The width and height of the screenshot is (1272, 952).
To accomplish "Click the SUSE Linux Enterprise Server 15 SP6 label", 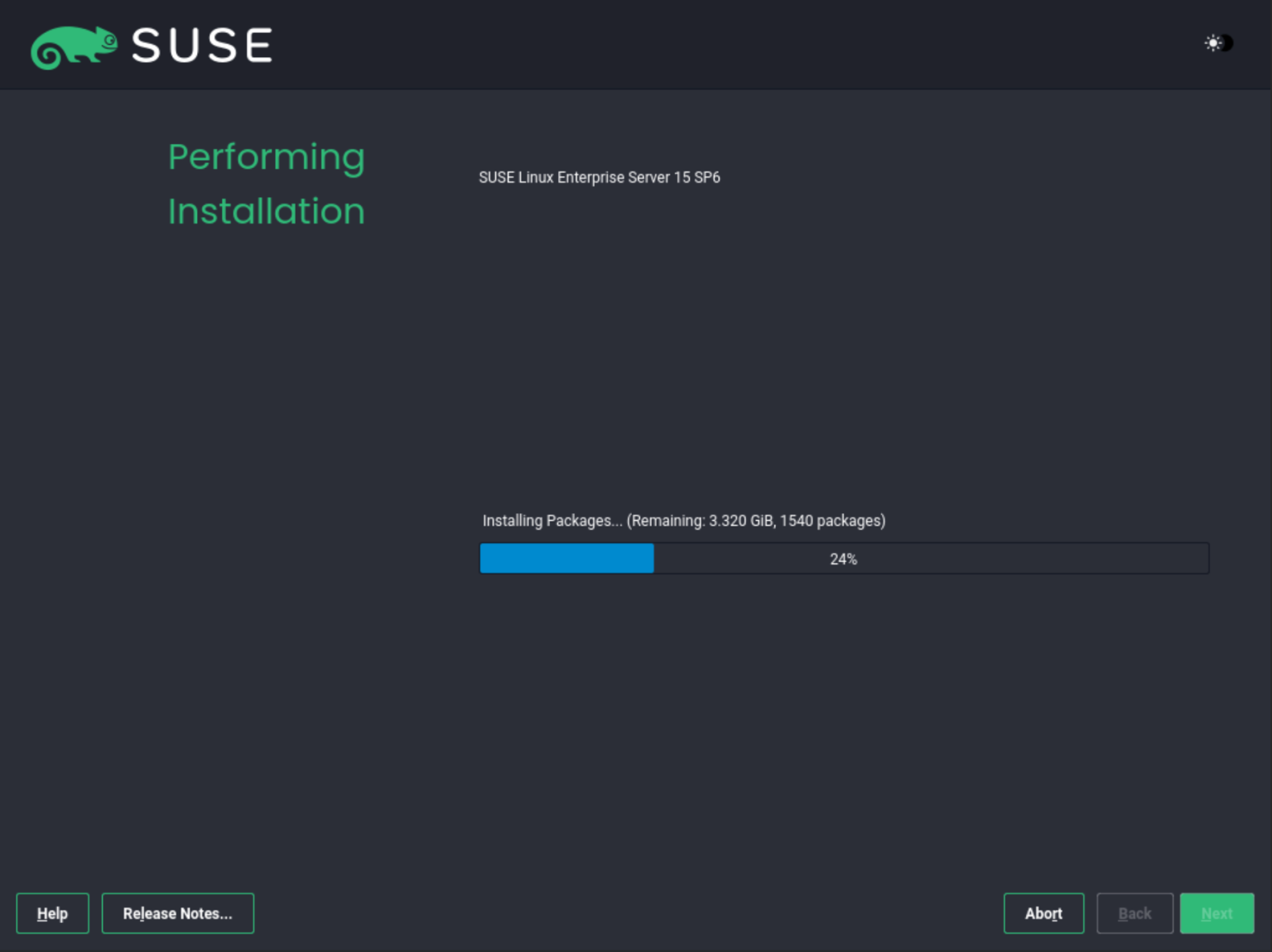I will [x=599, y=177].
